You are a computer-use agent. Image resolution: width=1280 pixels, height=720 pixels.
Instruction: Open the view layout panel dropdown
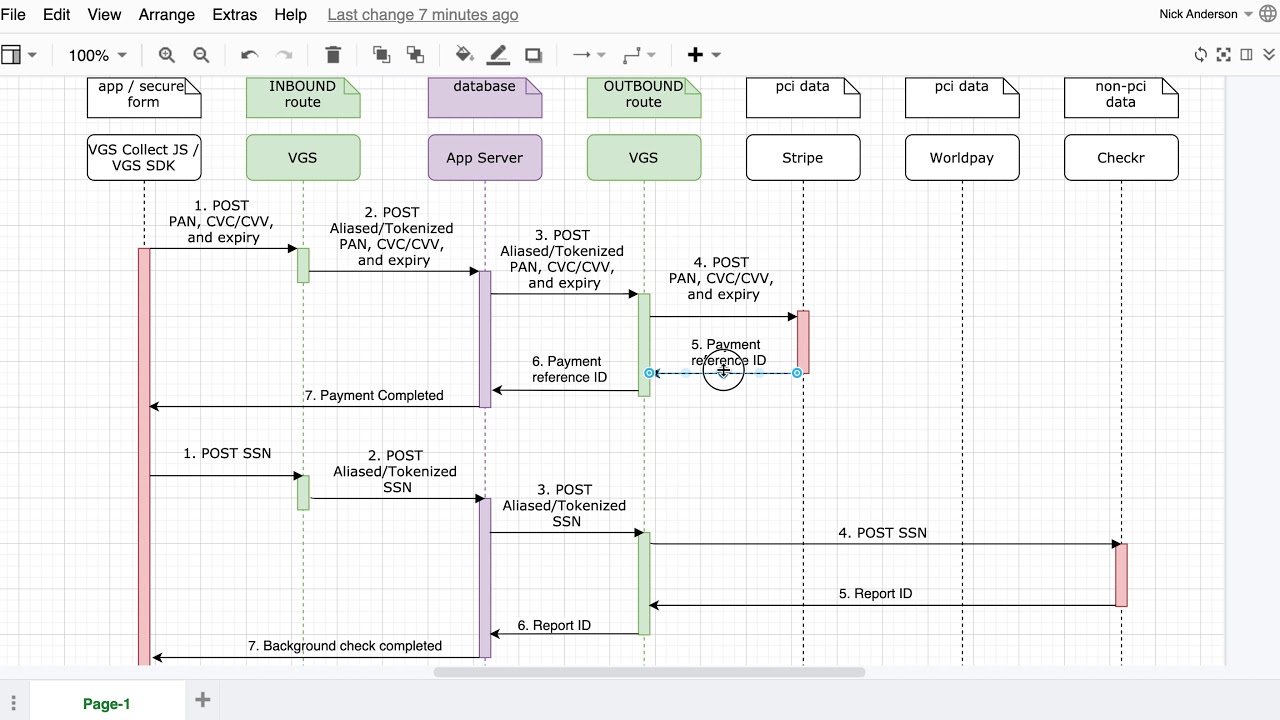coord(19,55)
